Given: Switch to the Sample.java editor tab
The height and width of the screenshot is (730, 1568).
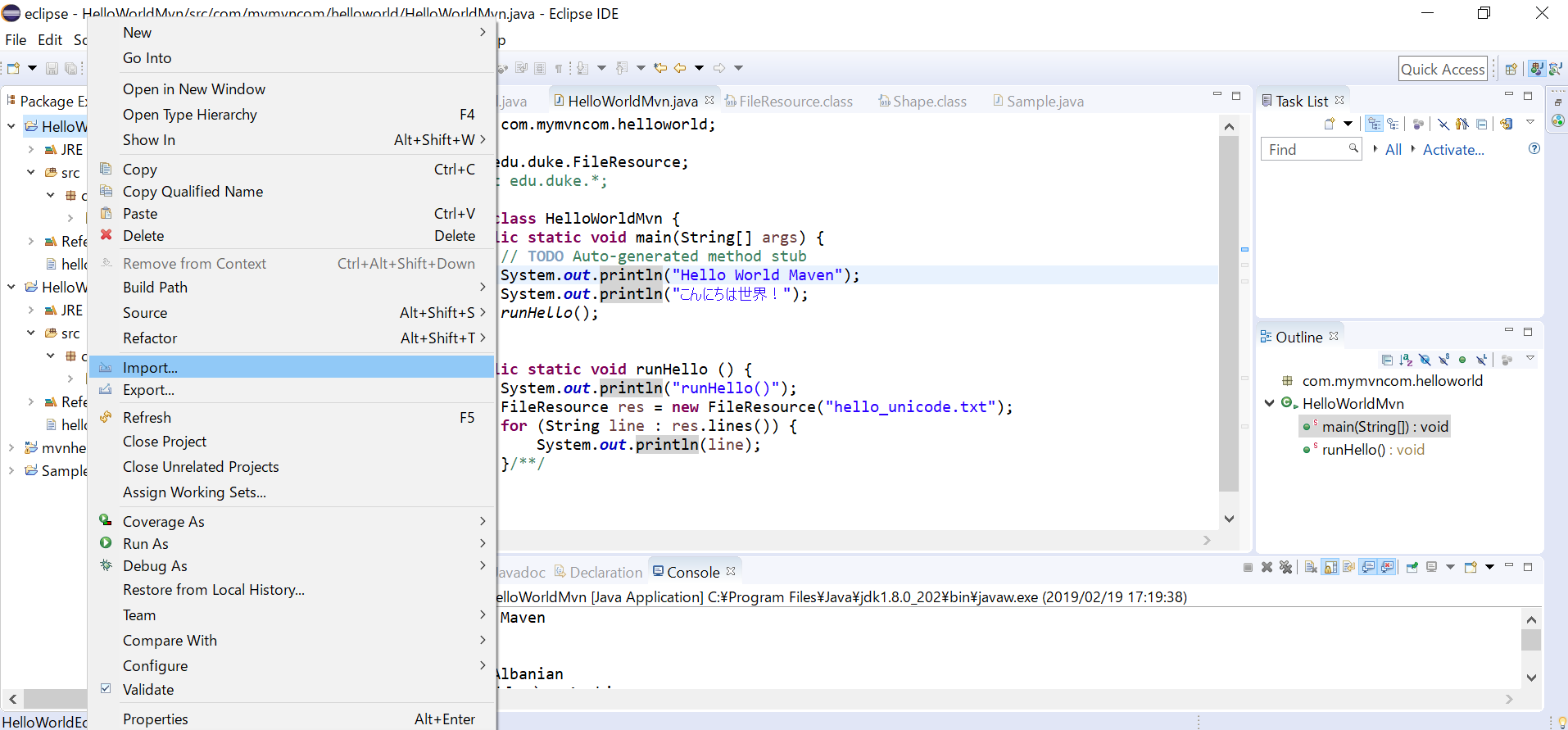Looking at the screenshot, I should [1038, 101].
